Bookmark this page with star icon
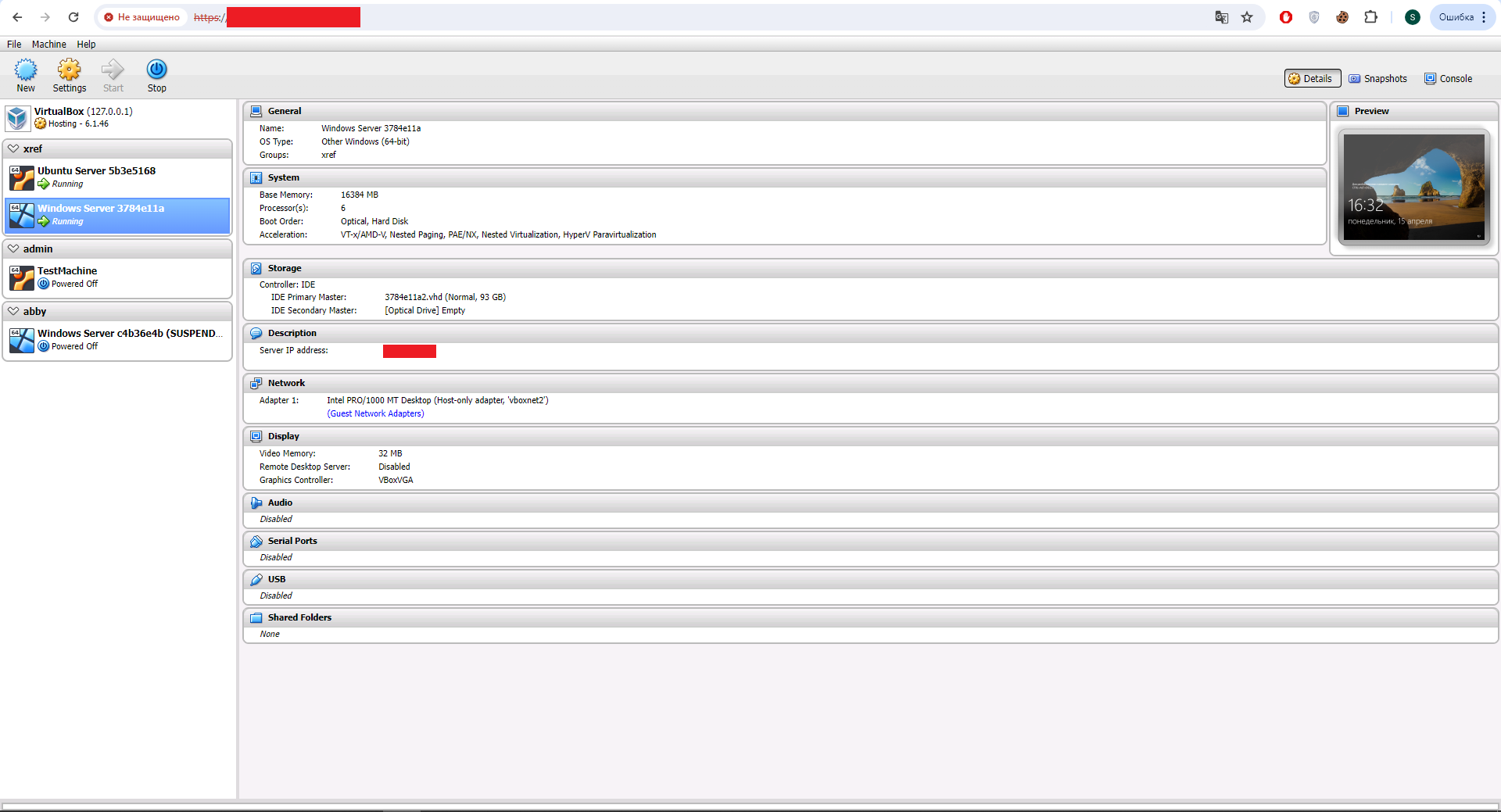The width and height of the screenshot is (1501, 812). (x=1247, y=17)
